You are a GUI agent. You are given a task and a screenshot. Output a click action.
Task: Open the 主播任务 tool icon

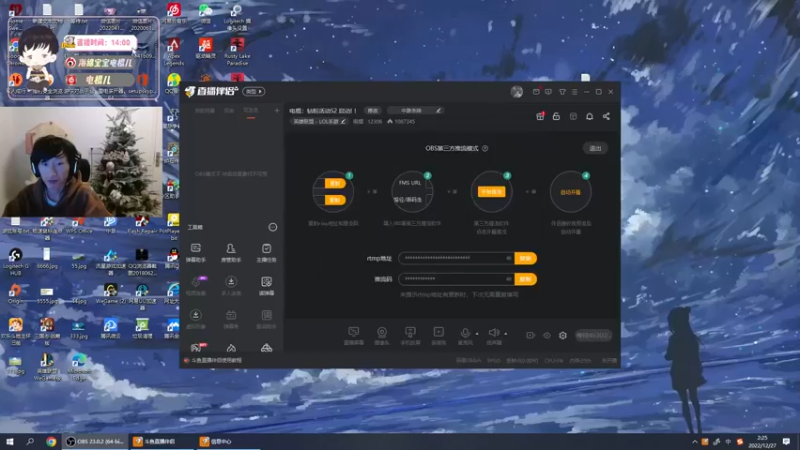[x=266, y=253]
